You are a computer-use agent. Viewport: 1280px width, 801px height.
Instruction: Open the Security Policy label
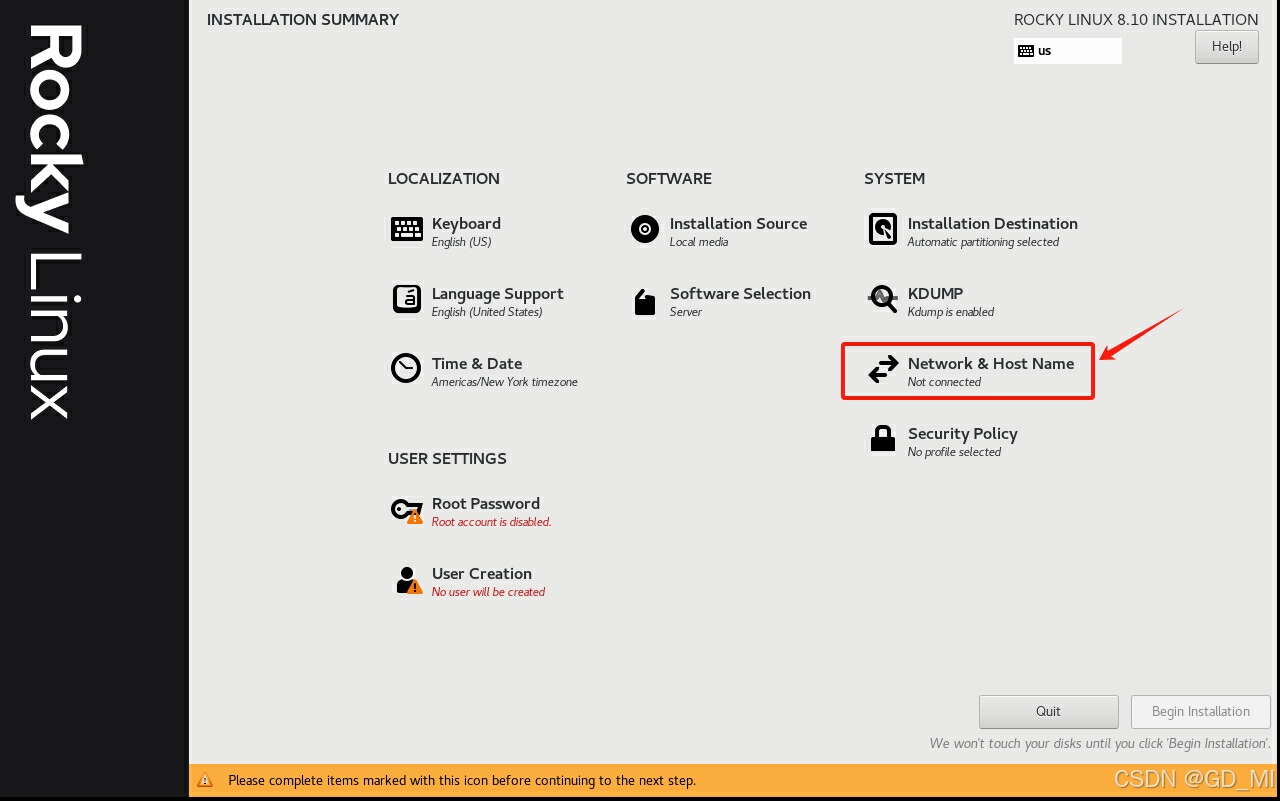tap(963, 433)
